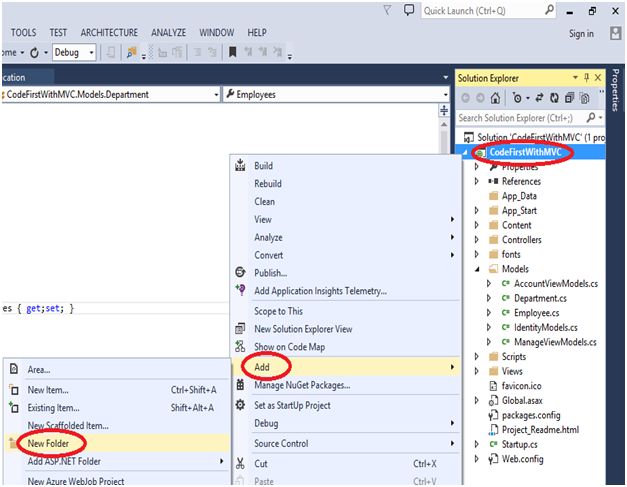The height and width of the screenshot is (487, 627).
Task: Click the Sync with Active Document icon
Action: (x=539, y=98)
